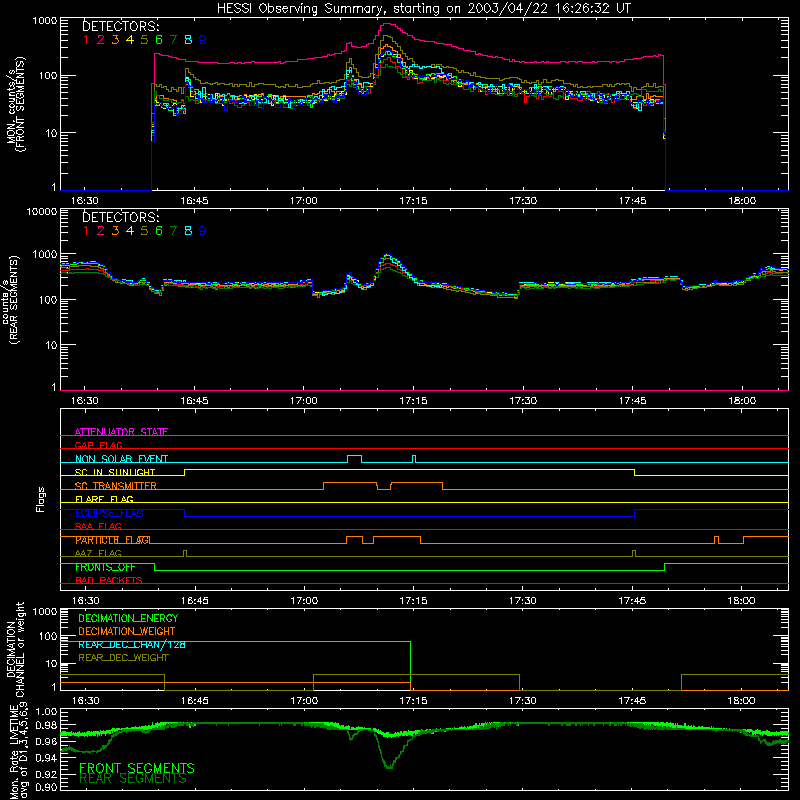The image size is (800, 800).
Task: Click the DETECTORS: label in the rear segments plot
Action: click(121, 217)
